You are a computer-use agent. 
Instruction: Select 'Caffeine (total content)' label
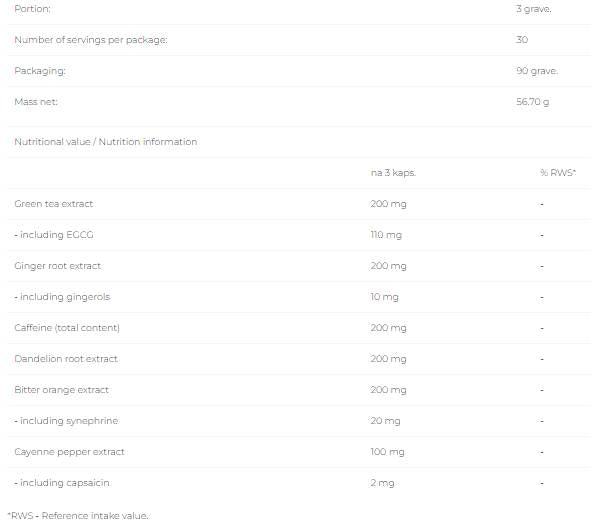(x=67, y=328)
